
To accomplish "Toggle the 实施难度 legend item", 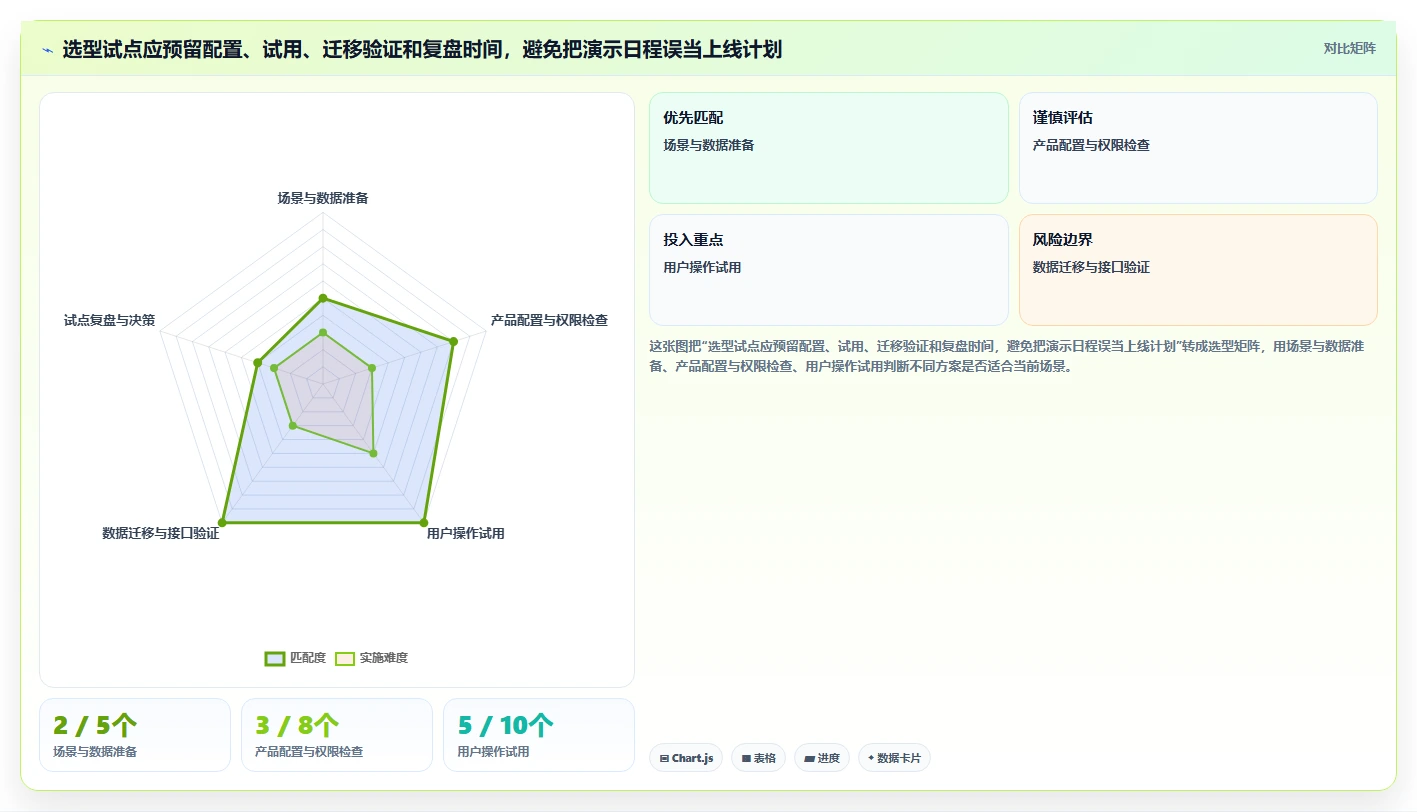I will click(x=371, y=658).
